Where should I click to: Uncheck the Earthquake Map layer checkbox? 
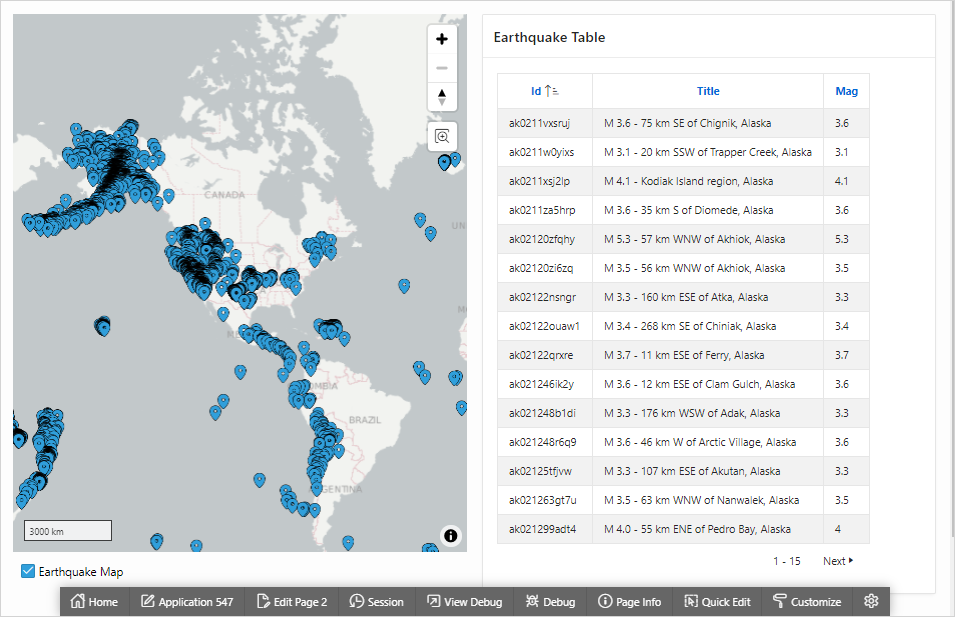click(28, 571)
